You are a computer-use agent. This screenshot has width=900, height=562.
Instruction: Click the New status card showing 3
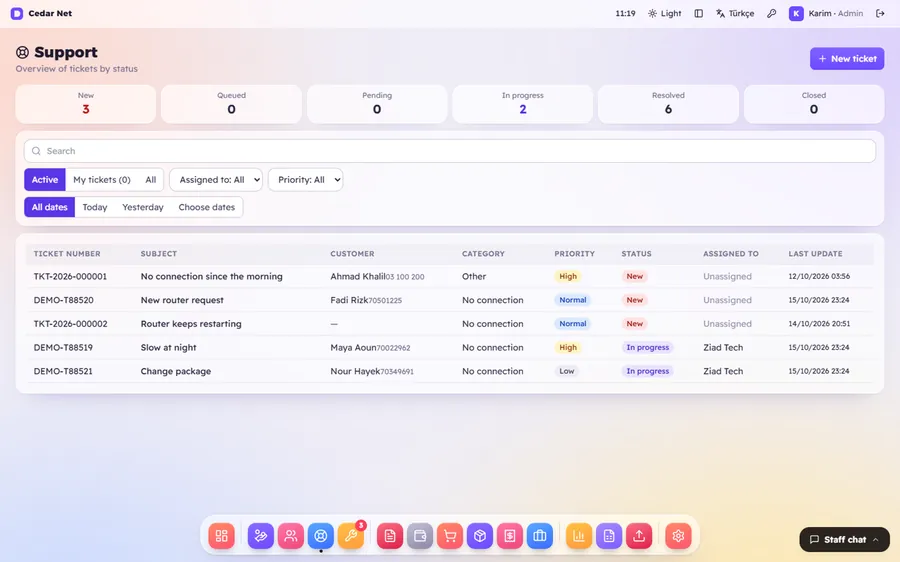[x=86, y=104]
